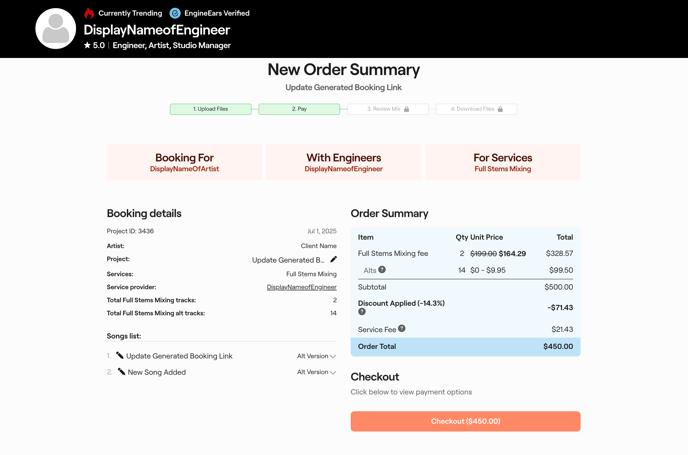This screenshot has height=455, width=688.
Task: Click the Service Fee info icon
Action: (402, 328)
